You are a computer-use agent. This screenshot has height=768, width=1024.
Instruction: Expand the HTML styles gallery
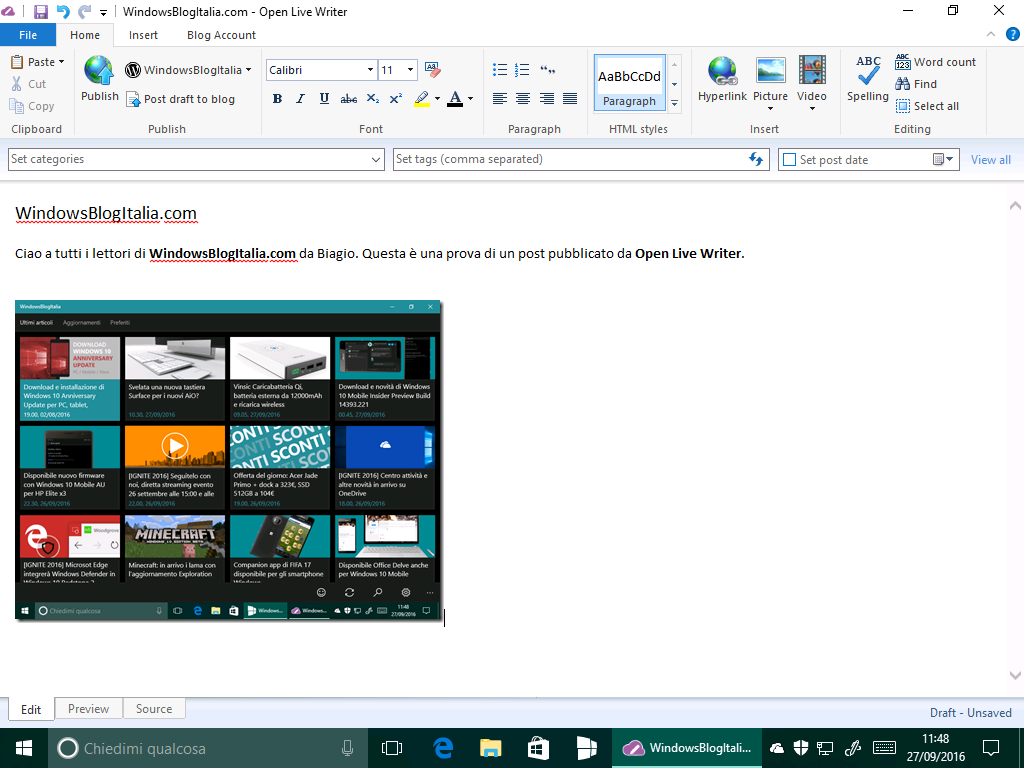pos(675,103)
